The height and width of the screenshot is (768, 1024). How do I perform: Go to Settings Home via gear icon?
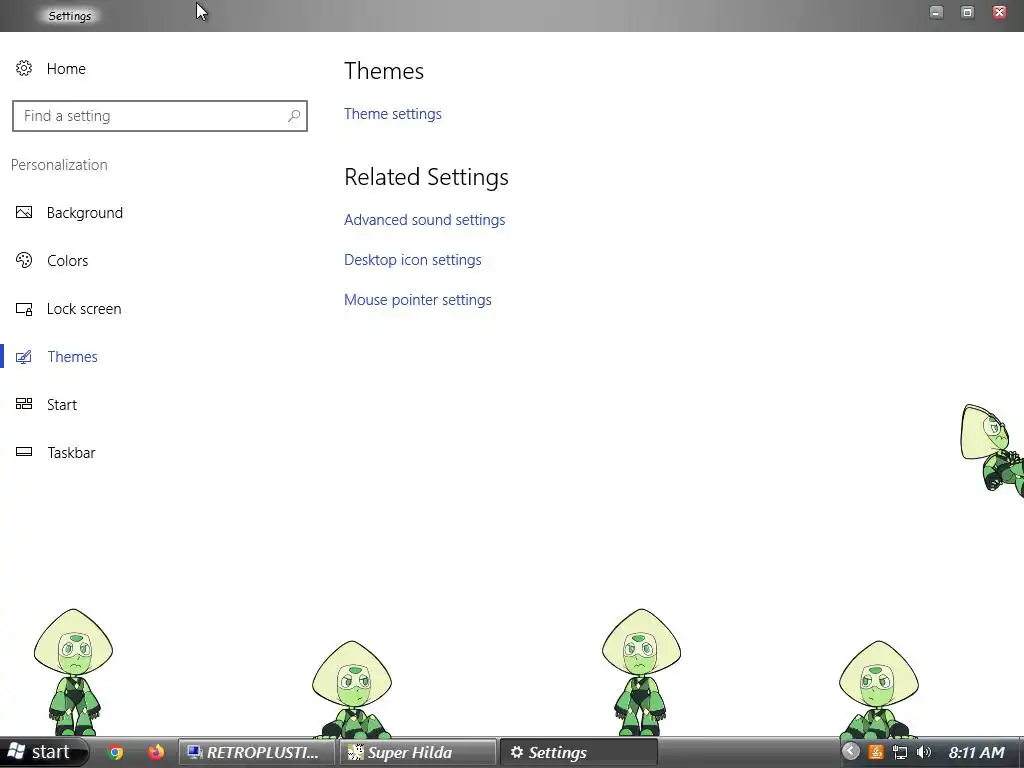[24, 69]
